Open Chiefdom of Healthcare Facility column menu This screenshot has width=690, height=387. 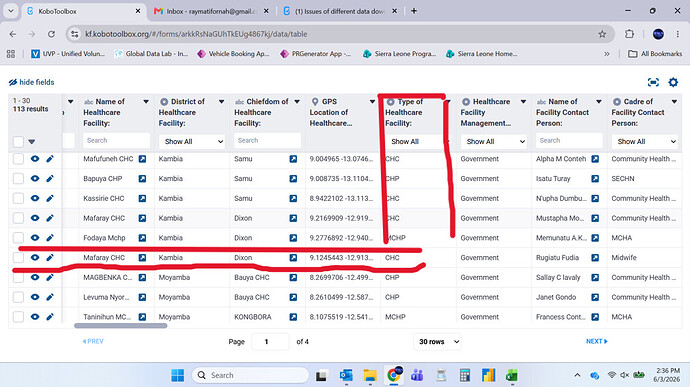(297, 102)
